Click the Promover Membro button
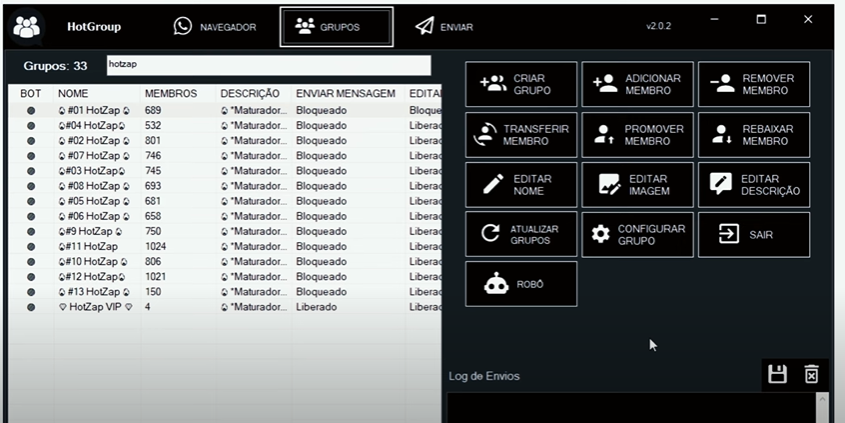The width and height of the screenshot is (845, 423). (638, 135)
